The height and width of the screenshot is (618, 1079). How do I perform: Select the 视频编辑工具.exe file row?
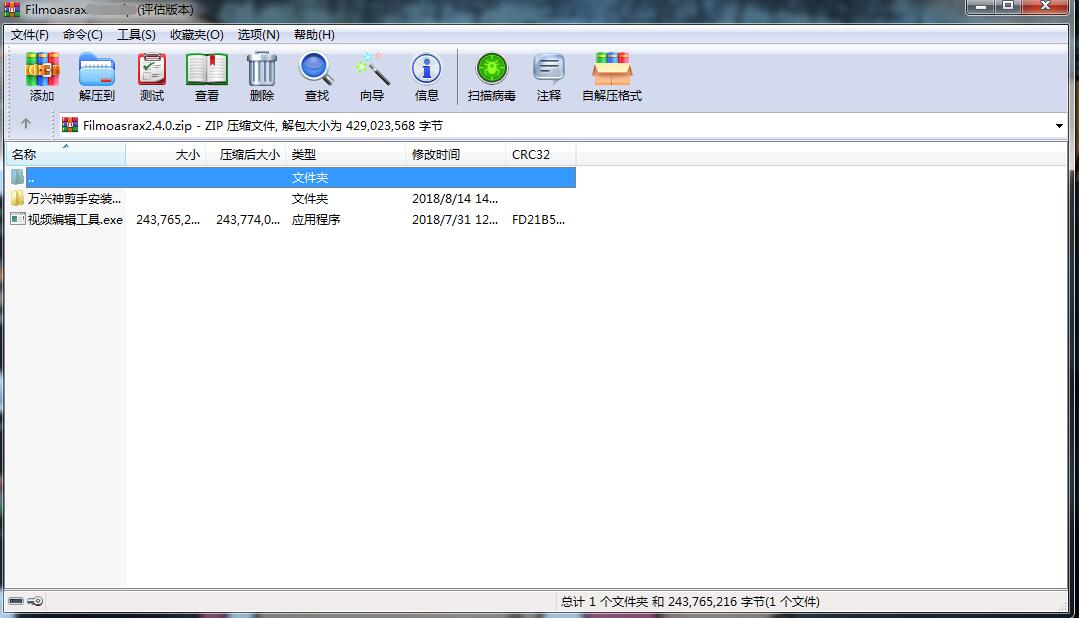(x=75, y=220)
